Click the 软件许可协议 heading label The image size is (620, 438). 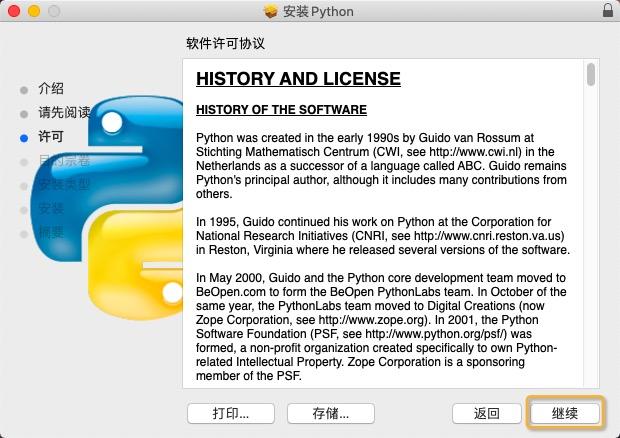[225, 43]
